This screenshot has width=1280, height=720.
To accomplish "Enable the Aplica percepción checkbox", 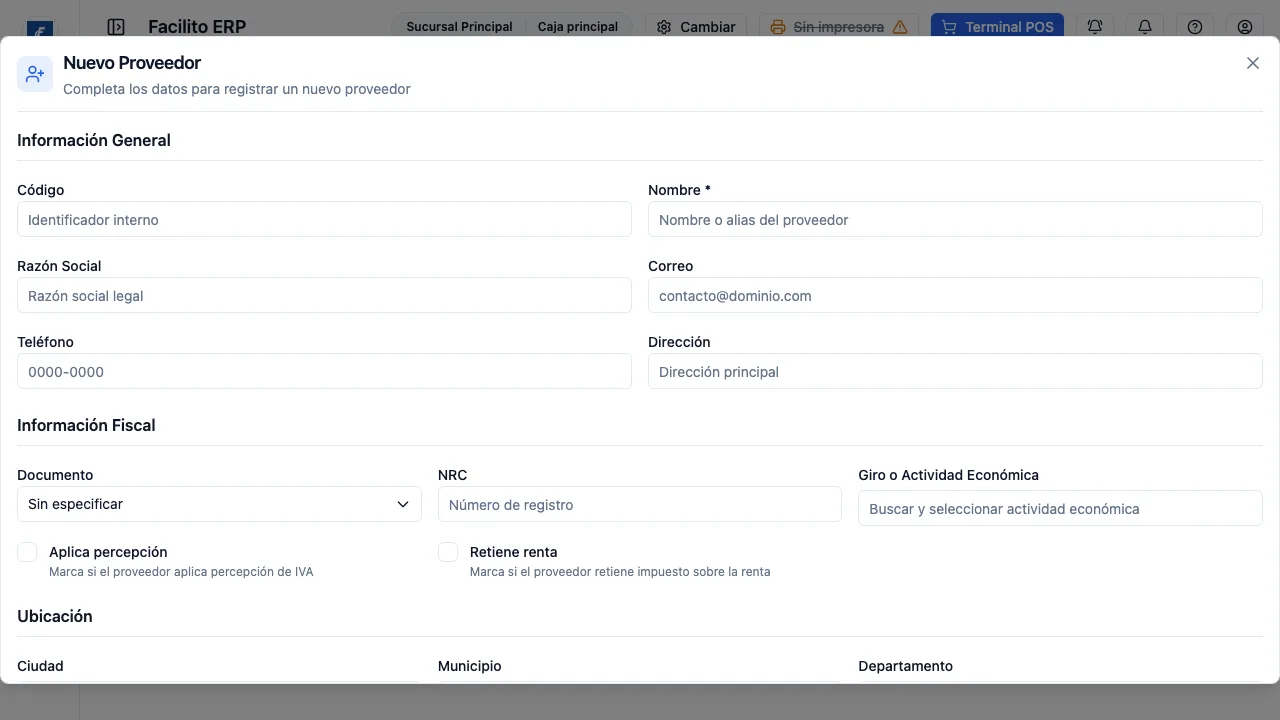I will [28, 552].
